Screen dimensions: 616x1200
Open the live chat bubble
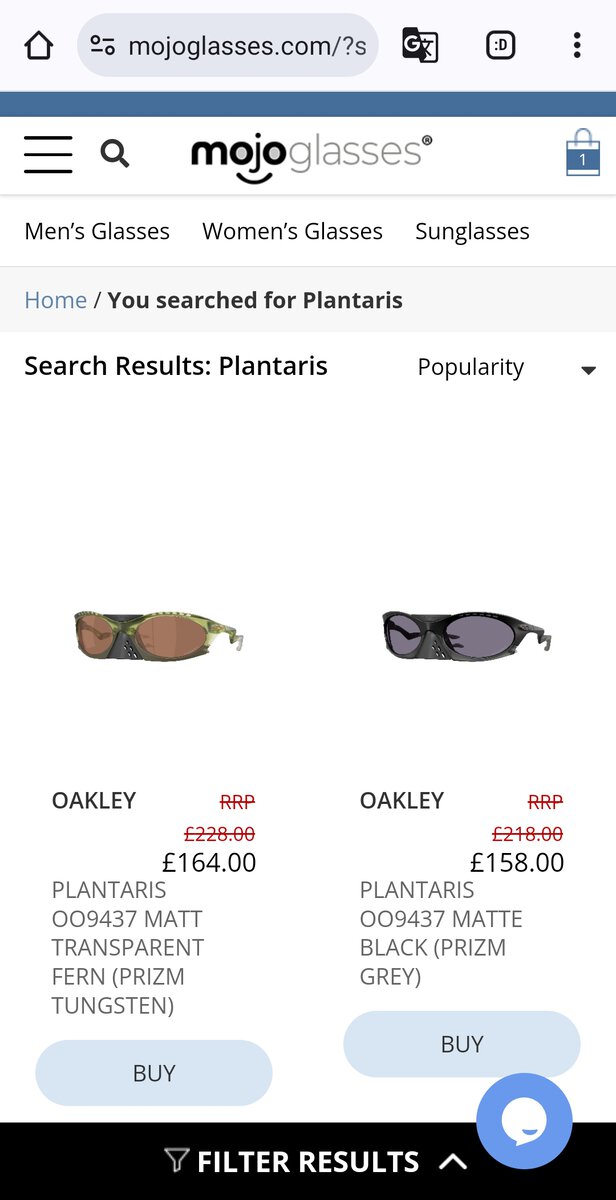[524, 1121]
